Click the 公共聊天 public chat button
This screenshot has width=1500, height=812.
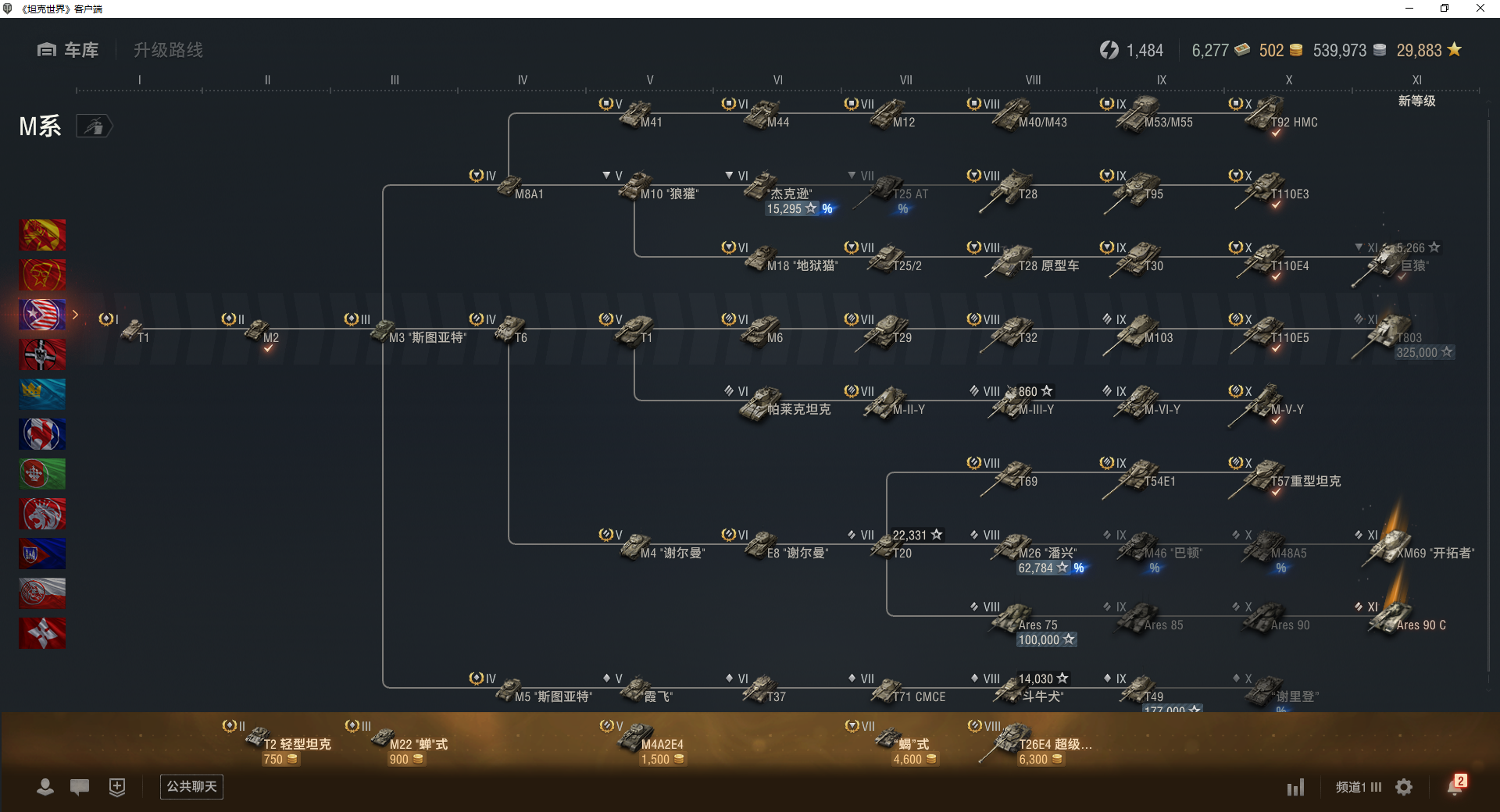191,786
